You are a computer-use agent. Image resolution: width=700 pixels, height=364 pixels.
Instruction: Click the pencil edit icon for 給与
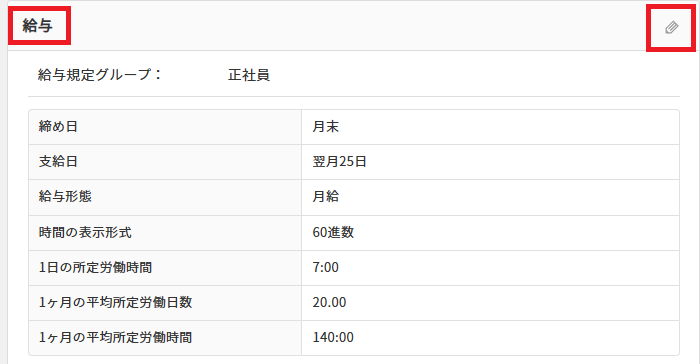671,28
